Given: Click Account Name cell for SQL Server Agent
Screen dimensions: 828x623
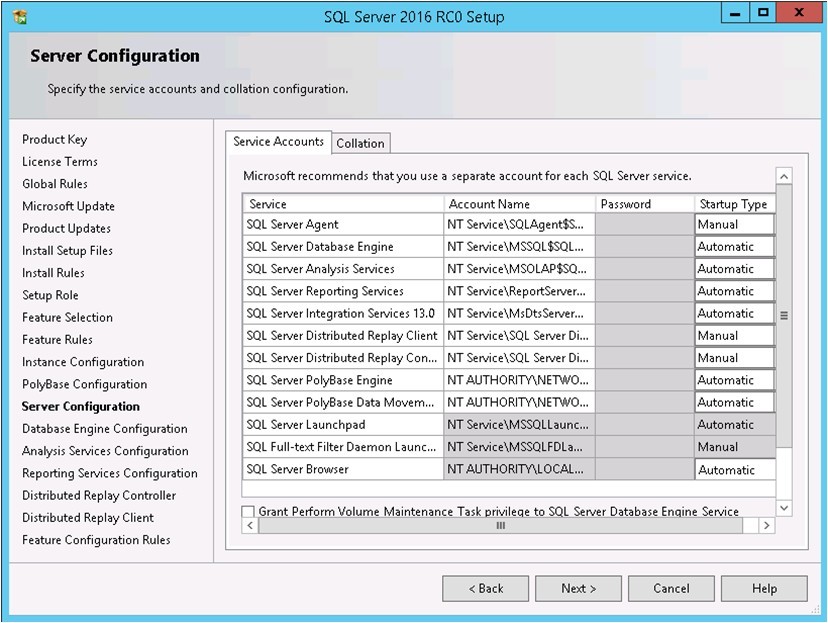Looking at the screenshot, I should [x=519, y=224].
